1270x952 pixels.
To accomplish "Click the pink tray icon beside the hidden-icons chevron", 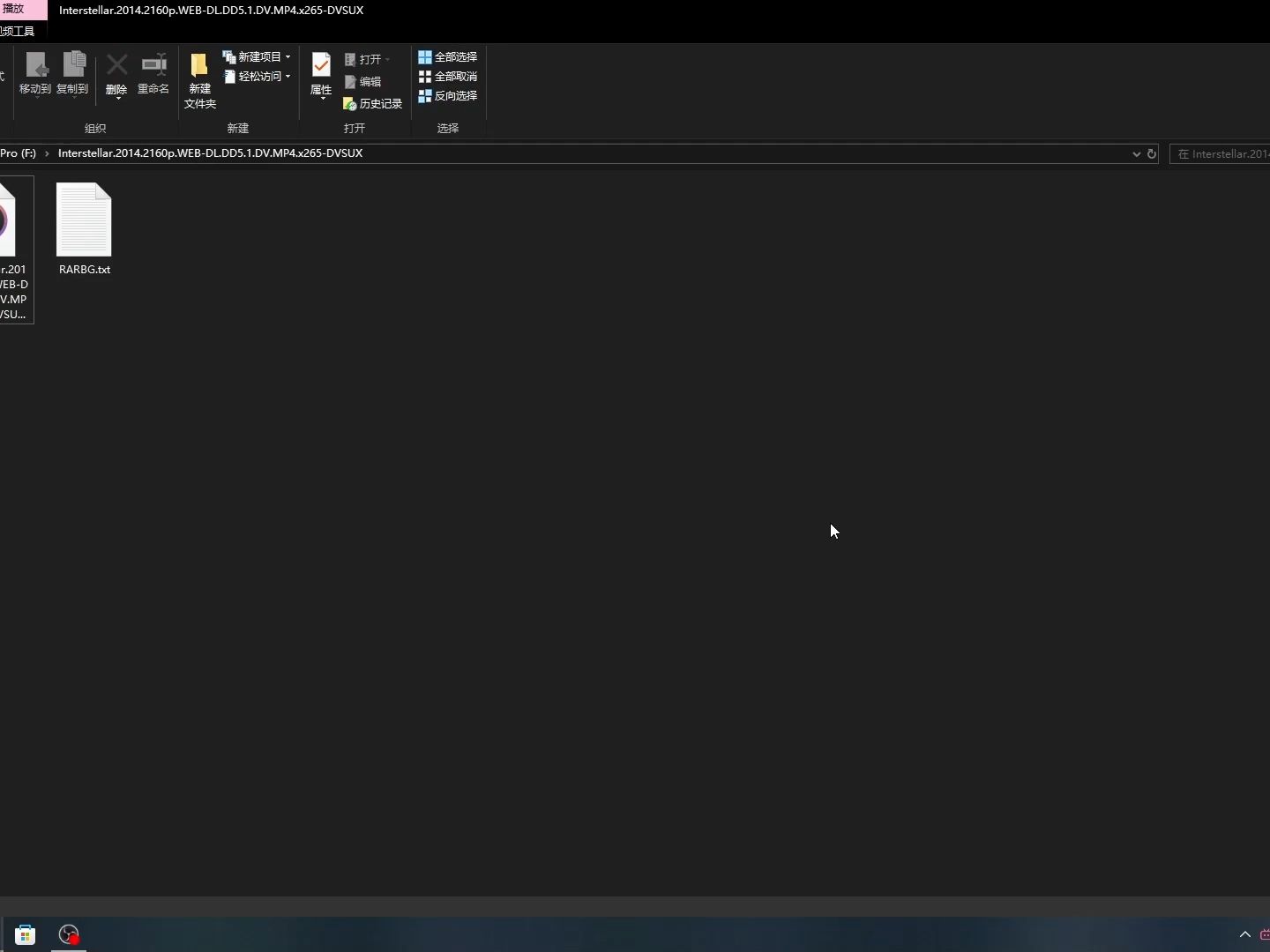I will pos(1266,934).
